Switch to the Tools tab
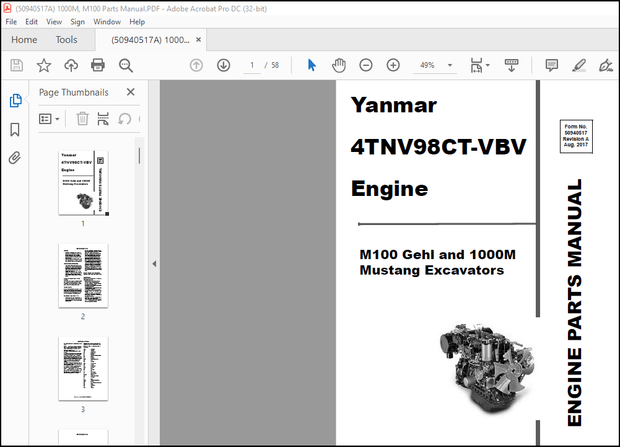 pyautogui.click(x=66, y=40)
